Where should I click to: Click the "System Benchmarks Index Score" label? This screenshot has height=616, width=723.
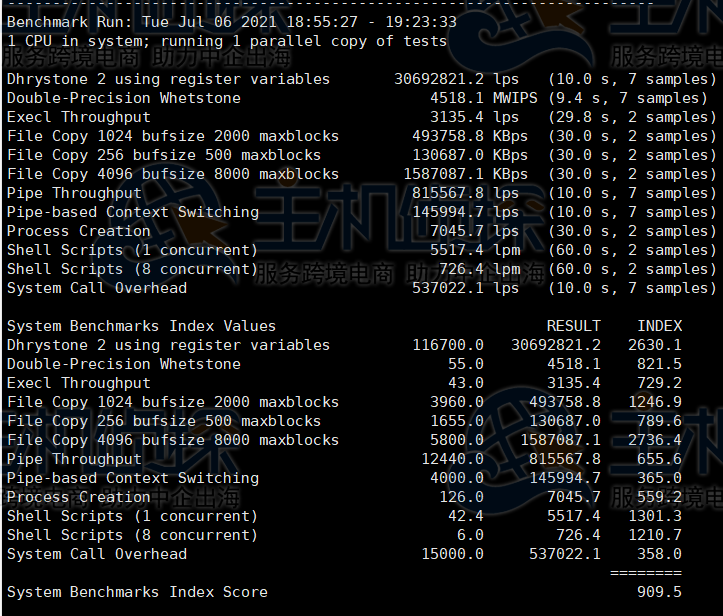pos(137,592)
